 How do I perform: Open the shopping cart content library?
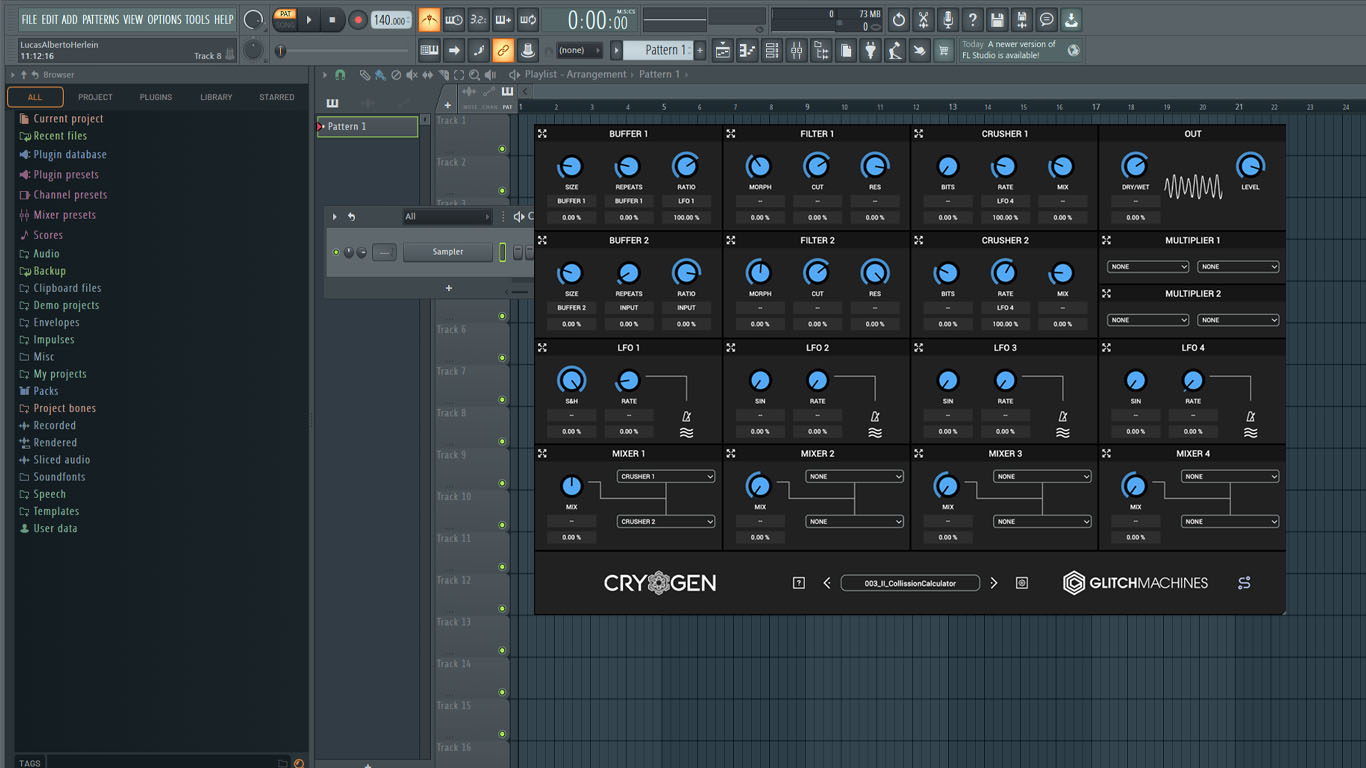pos(943,50)
